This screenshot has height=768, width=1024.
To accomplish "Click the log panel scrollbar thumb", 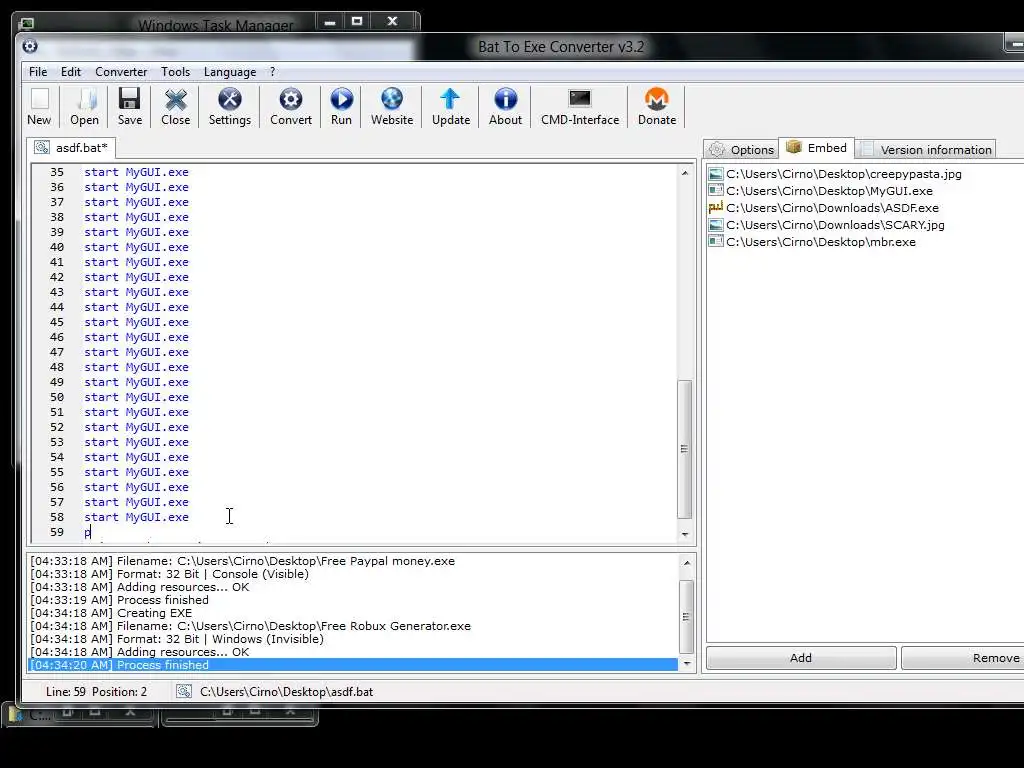I will [686, 616].
